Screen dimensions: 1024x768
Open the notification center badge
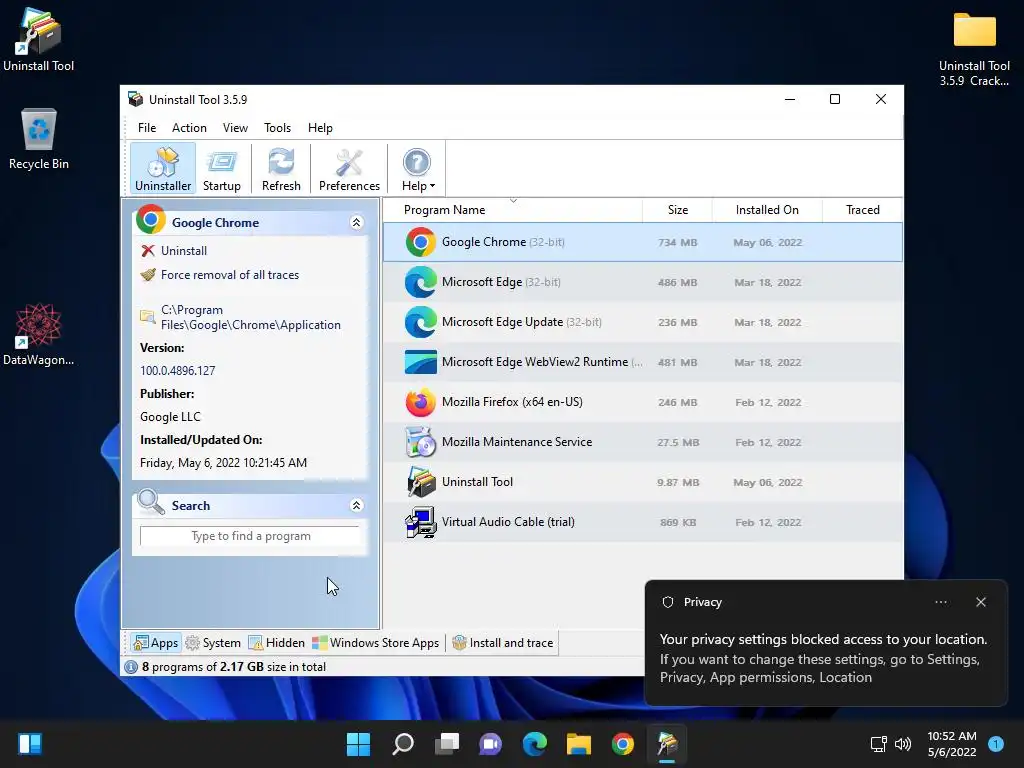coord(996,743)
